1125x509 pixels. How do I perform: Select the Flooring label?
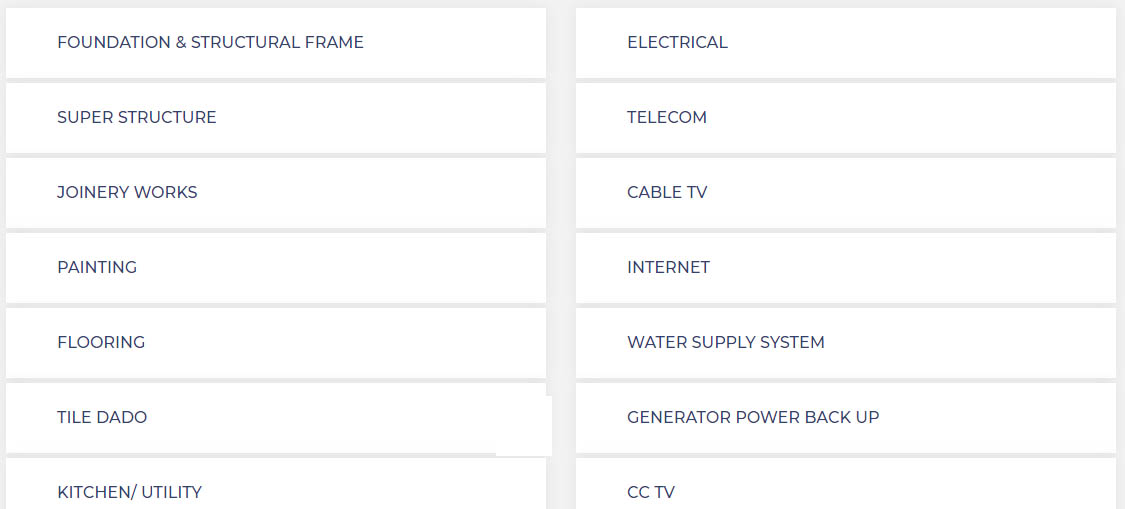tap(101, 342)
